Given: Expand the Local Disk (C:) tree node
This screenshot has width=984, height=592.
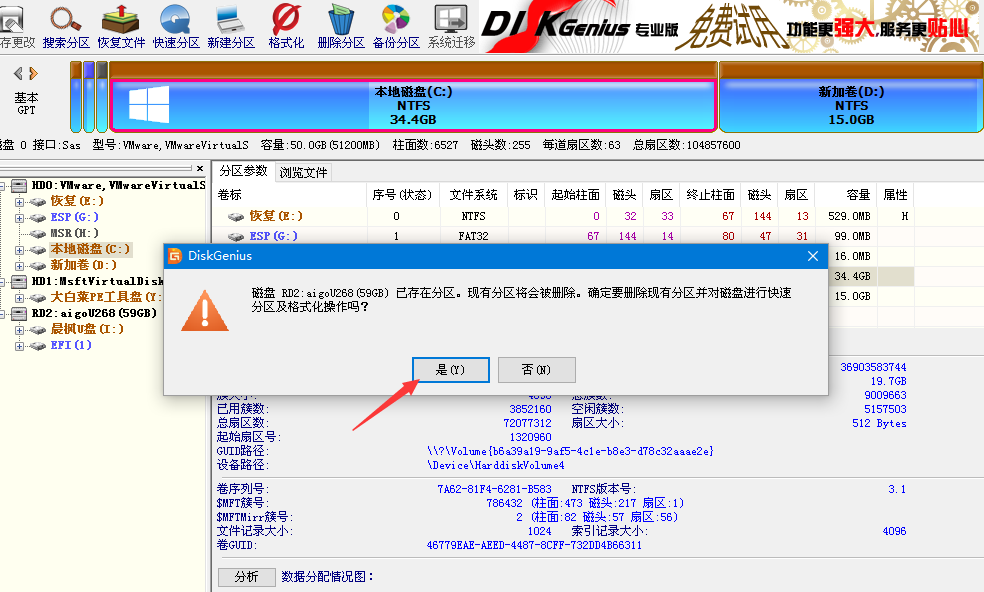Looking at the screenshot, I should [19, 250].
